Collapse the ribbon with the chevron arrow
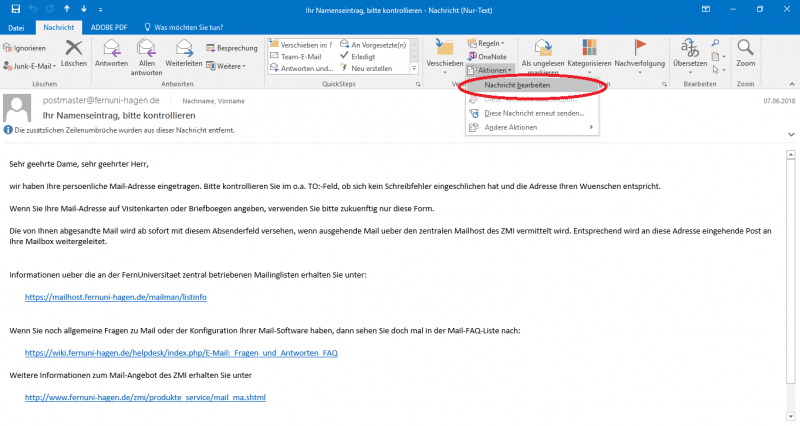 coord(791,84)
